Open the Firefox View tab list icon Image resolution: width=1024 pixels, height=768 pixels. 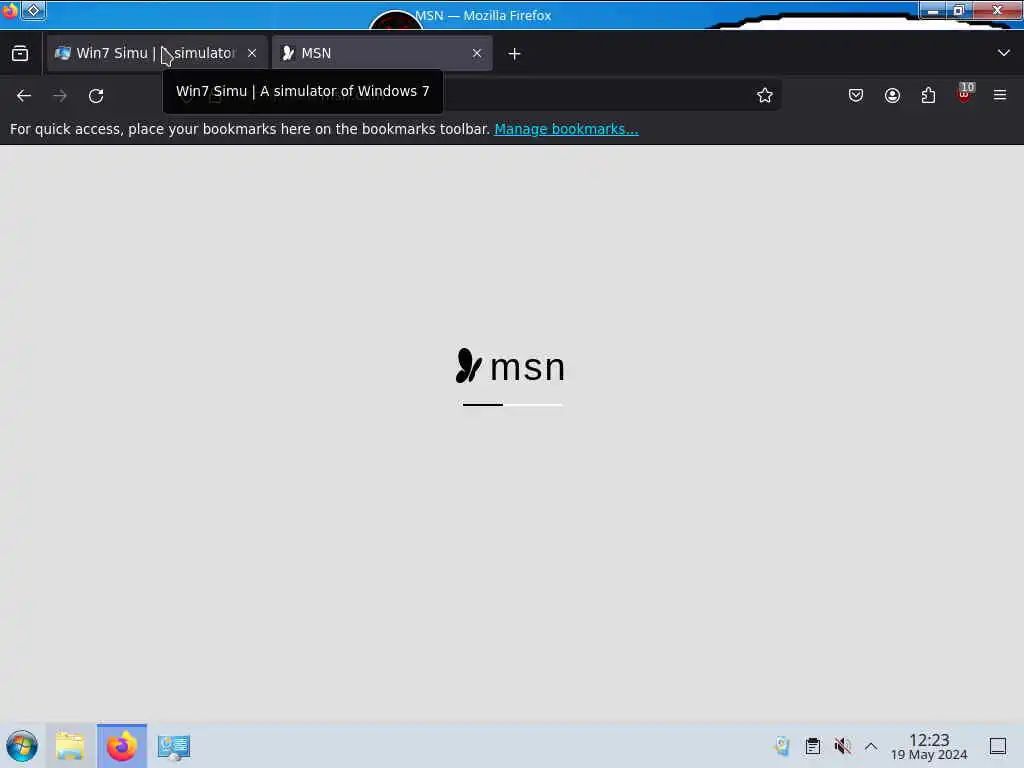[20, 54]
